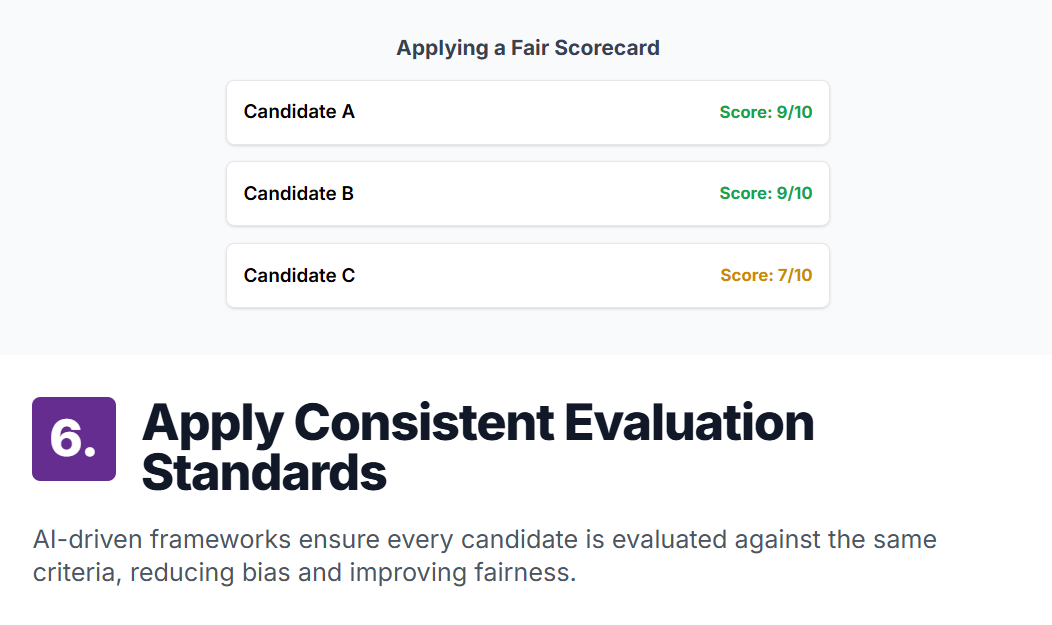Click the phrase reducing bias and improving fairness
Screen dimensions: 1052x625
(353, 573)
